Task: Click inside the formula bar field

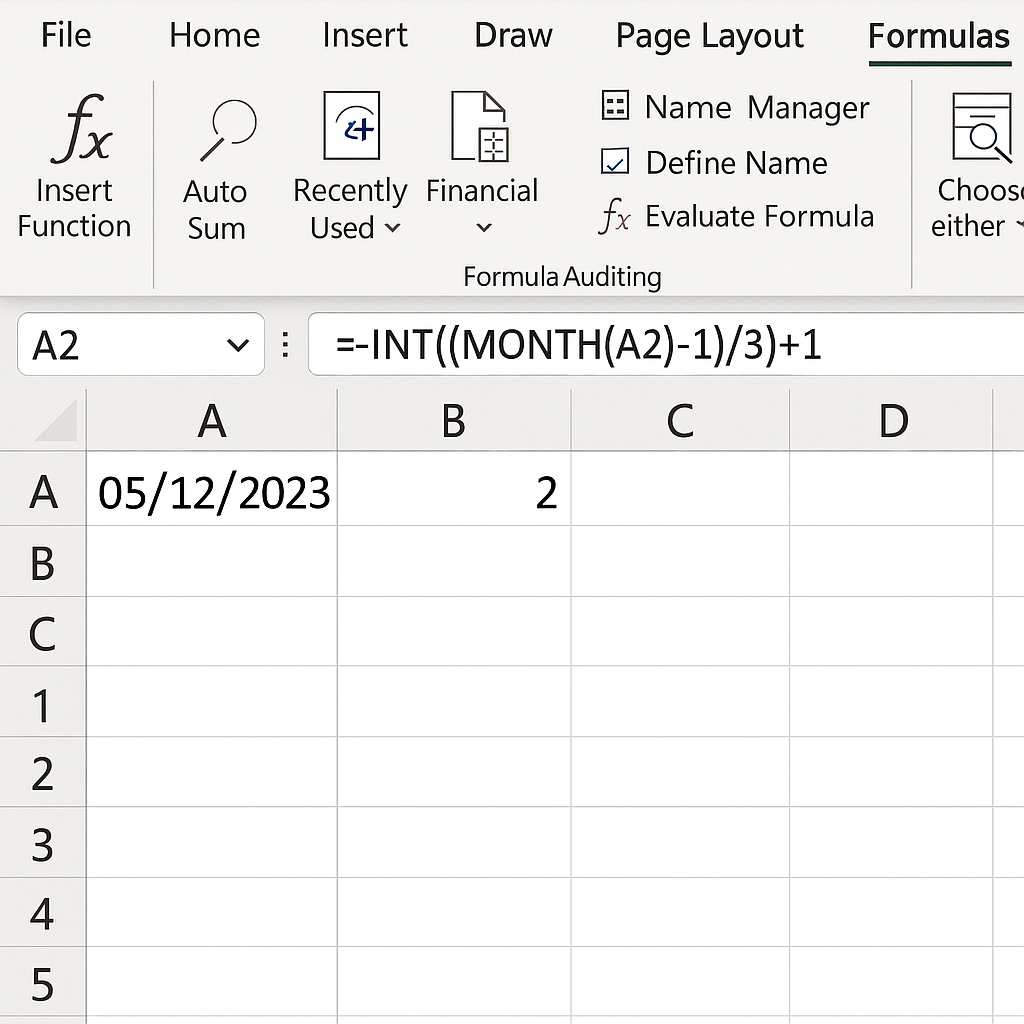Action: [660, 346]
